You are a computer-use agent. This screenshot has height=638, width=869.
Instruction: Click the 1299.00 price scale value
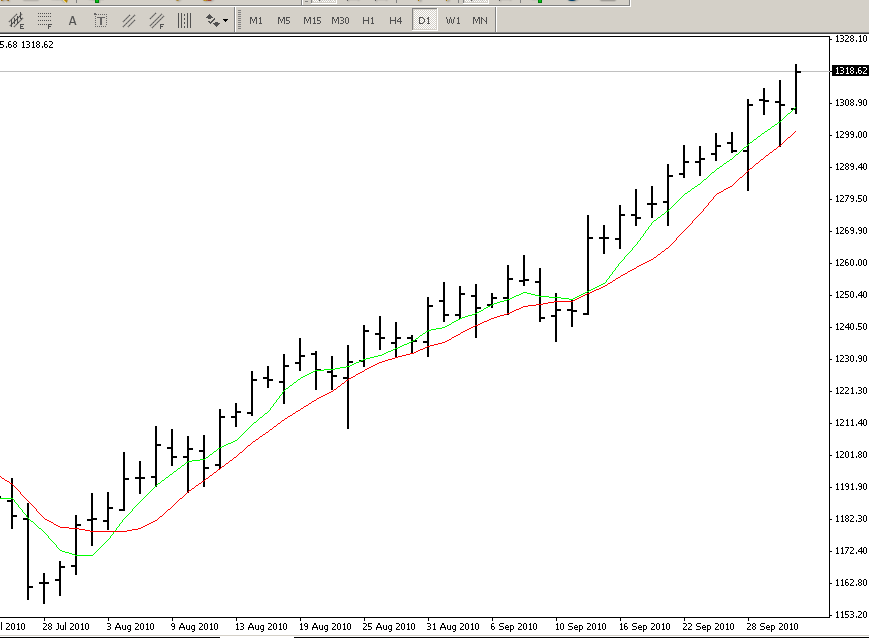tap(851, 135)
